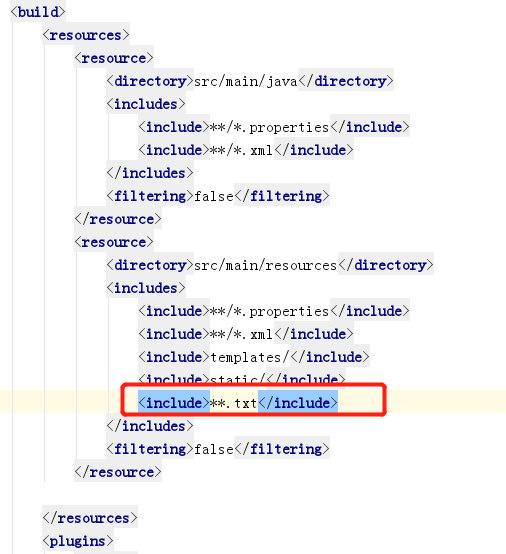Click the opening build tag
This screenshot has width=506, height=554.
point(38,12)
